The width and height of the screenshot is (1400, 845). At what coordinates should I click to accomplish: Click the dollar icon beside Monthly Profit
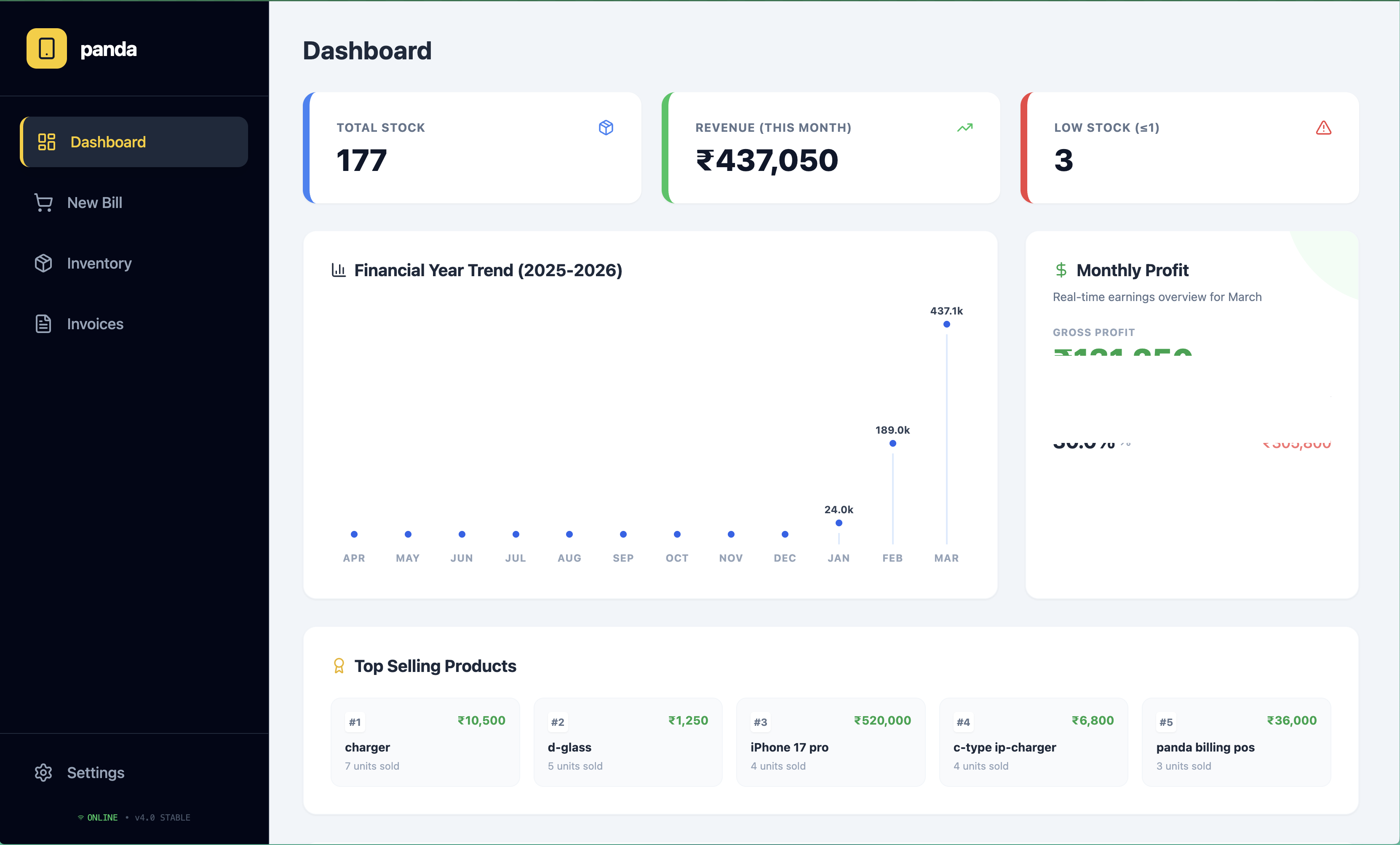point(1061,270)
